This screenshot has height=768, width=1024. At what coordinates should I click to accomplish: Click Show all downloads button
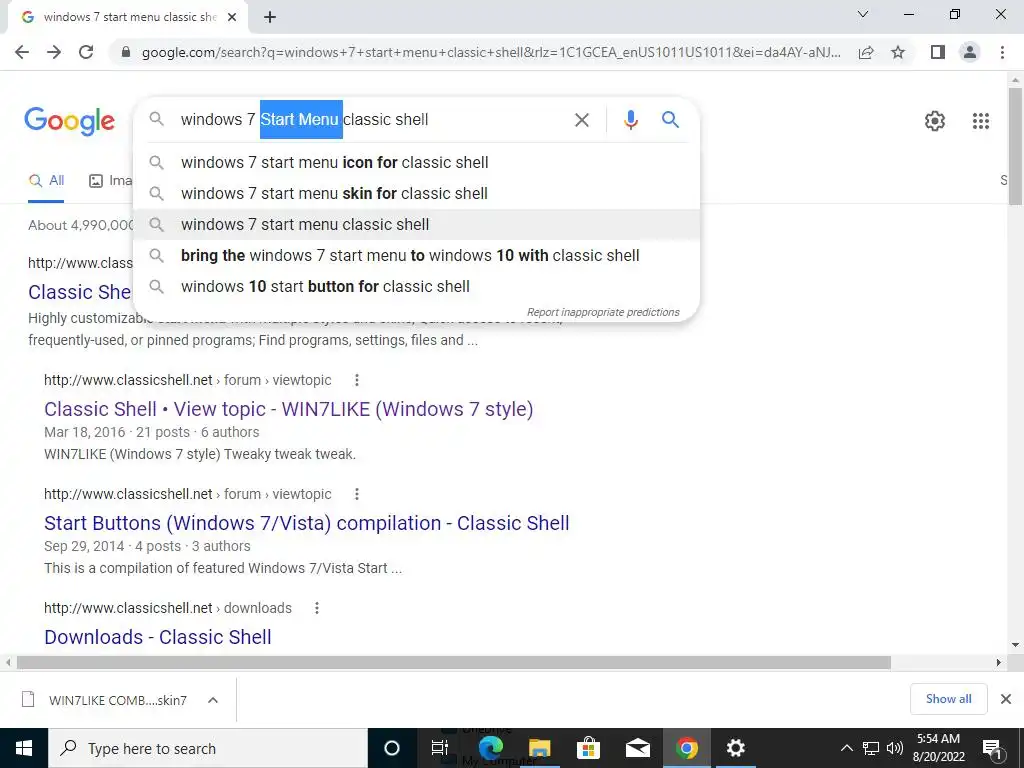click(948, 699)
